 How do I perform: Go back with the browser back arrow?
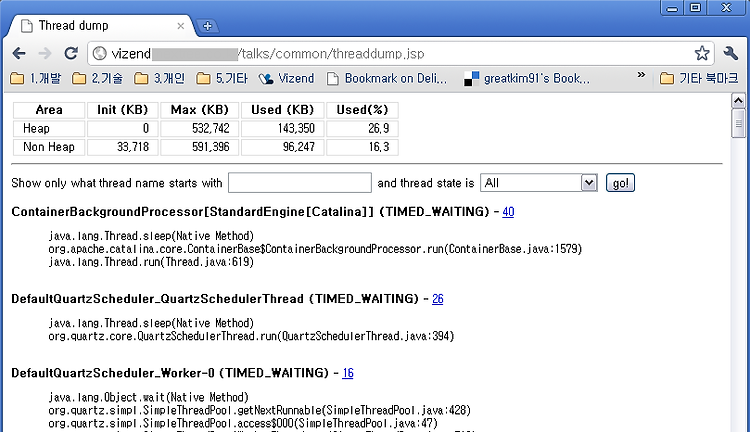(x=19, y=53)
